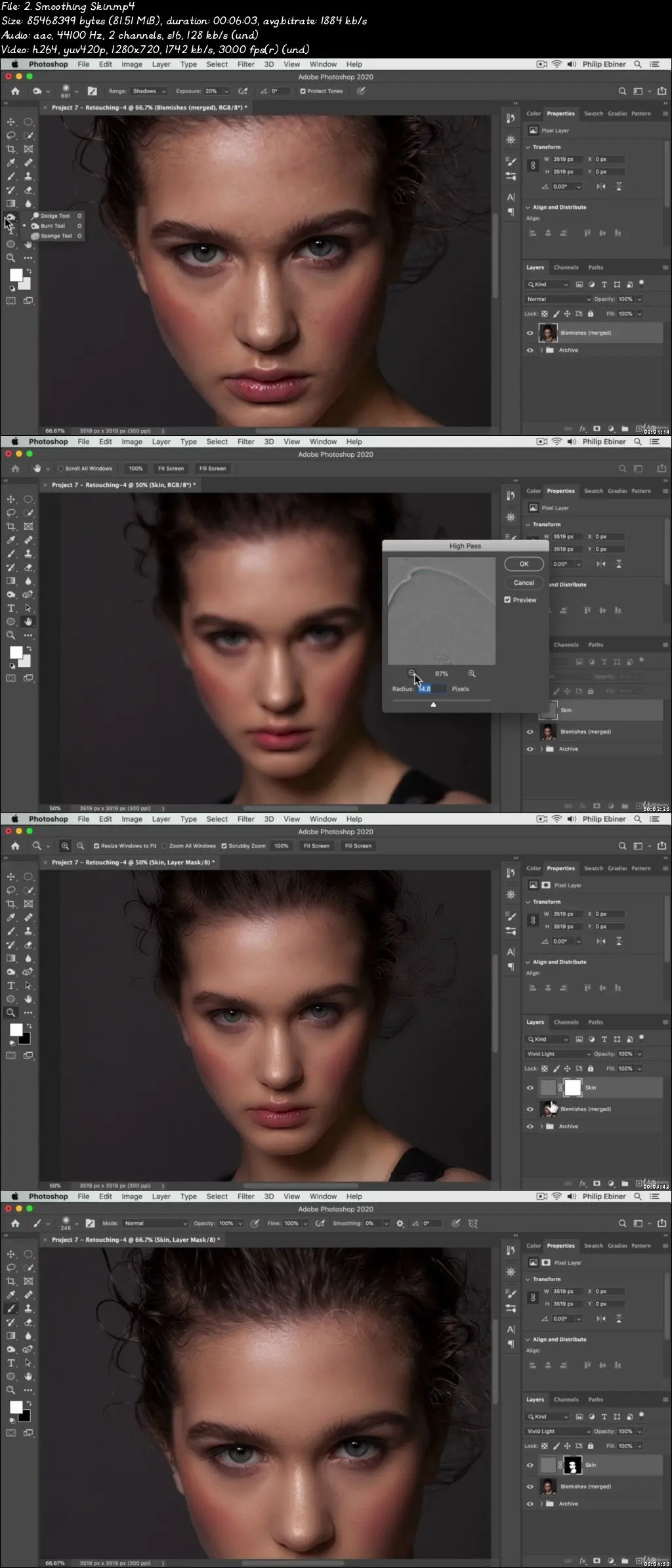The image size is (672, 1568).
Task: Open brush Mode Normal dropdown in Brush options
Action: point(155,1223)
